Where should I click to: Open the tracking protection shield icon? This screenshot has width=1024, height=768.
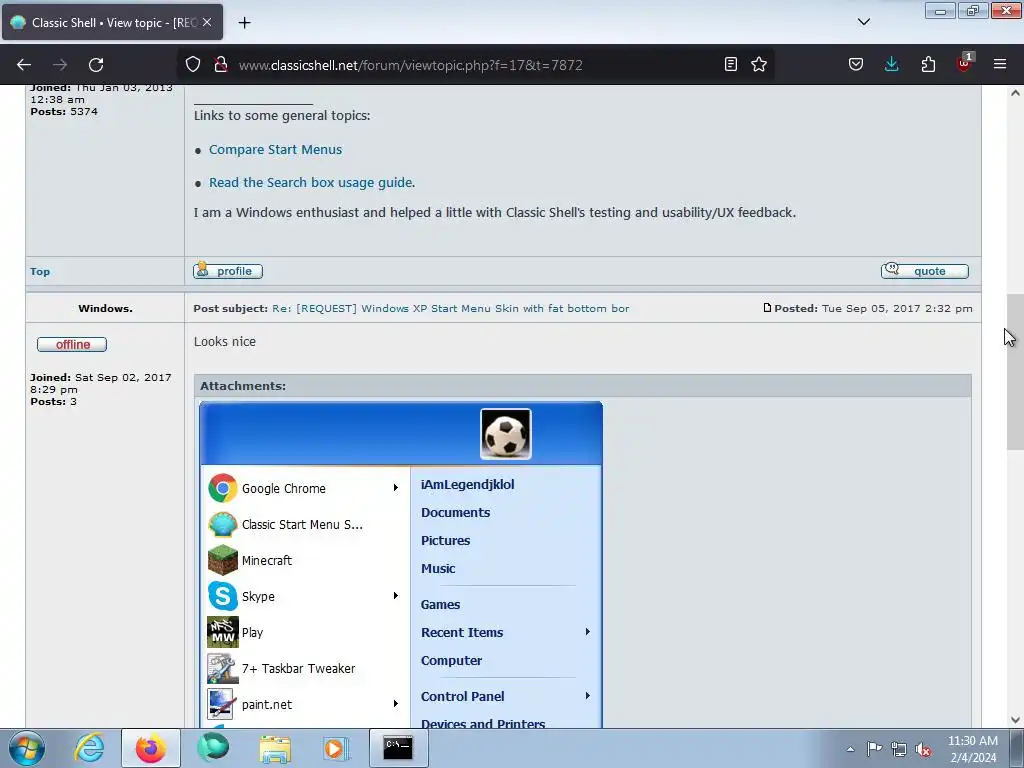click(x=193, y=65)
